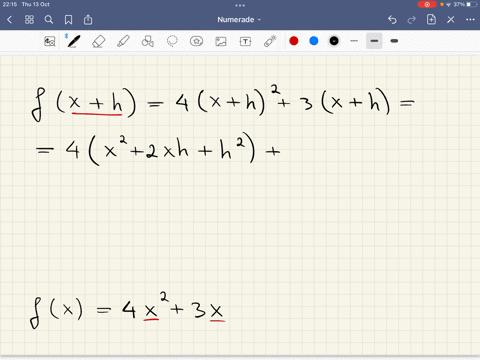Select the zoom window tool
The image size is (480, 360).
click(x=50, y=41)
